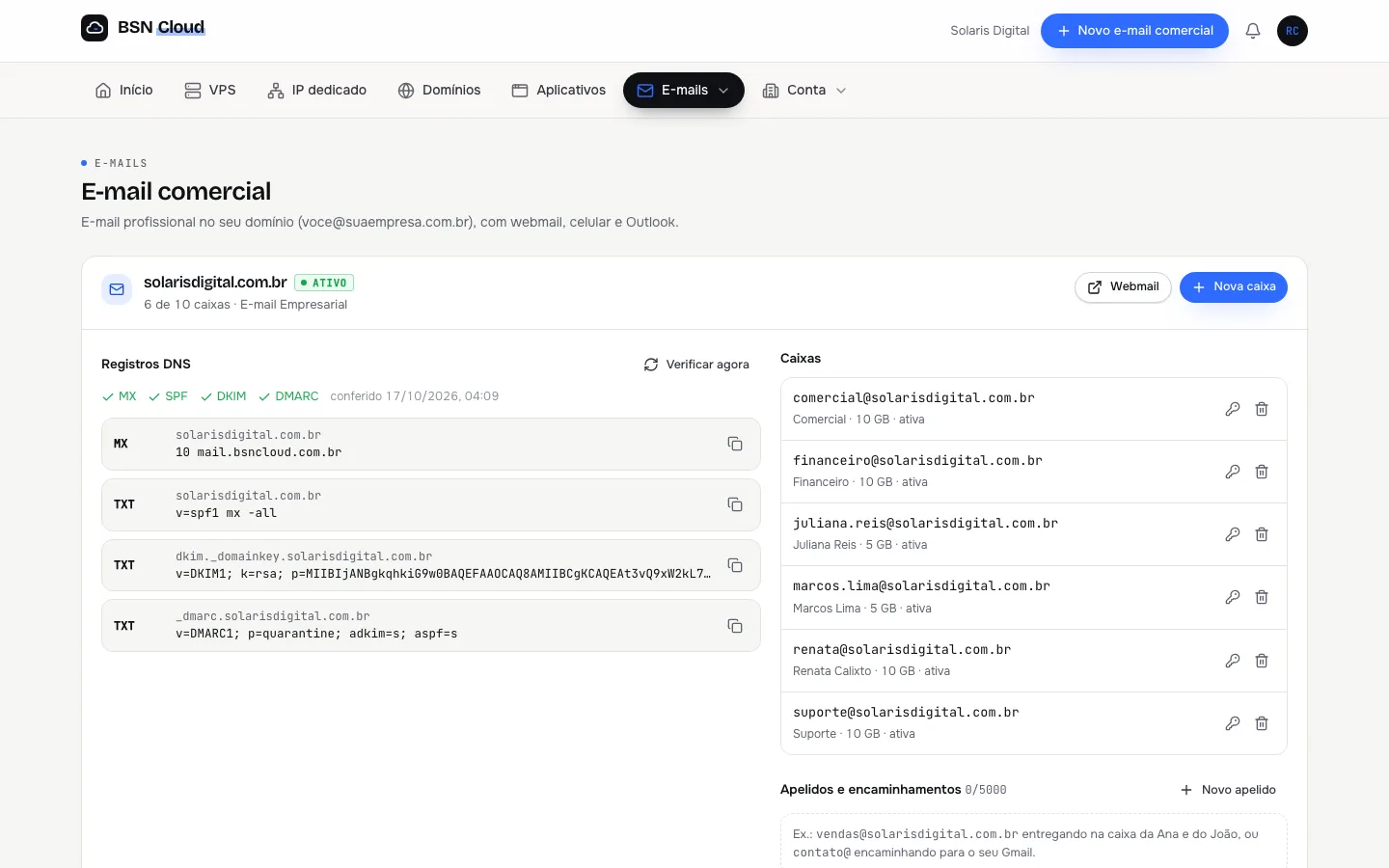Screen dimensions: 1389x868
Task: Click the DMARC verified status label
Action: pyautogui.click(x=288, y=396)
